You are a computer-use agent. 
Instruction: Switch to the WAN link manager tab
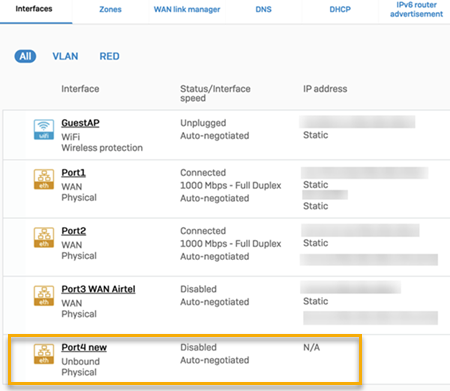tap(187, 9)
